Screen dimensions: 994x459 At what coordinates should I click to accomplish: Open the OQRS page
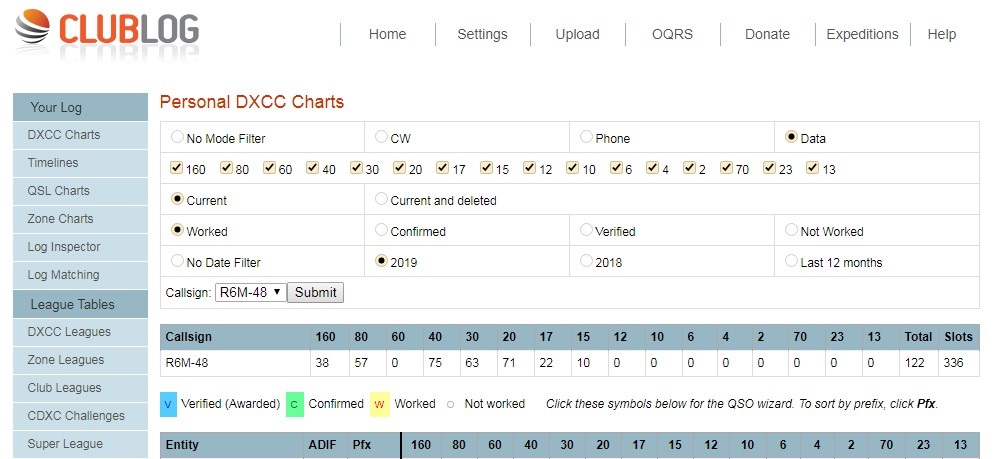[672, 34]
